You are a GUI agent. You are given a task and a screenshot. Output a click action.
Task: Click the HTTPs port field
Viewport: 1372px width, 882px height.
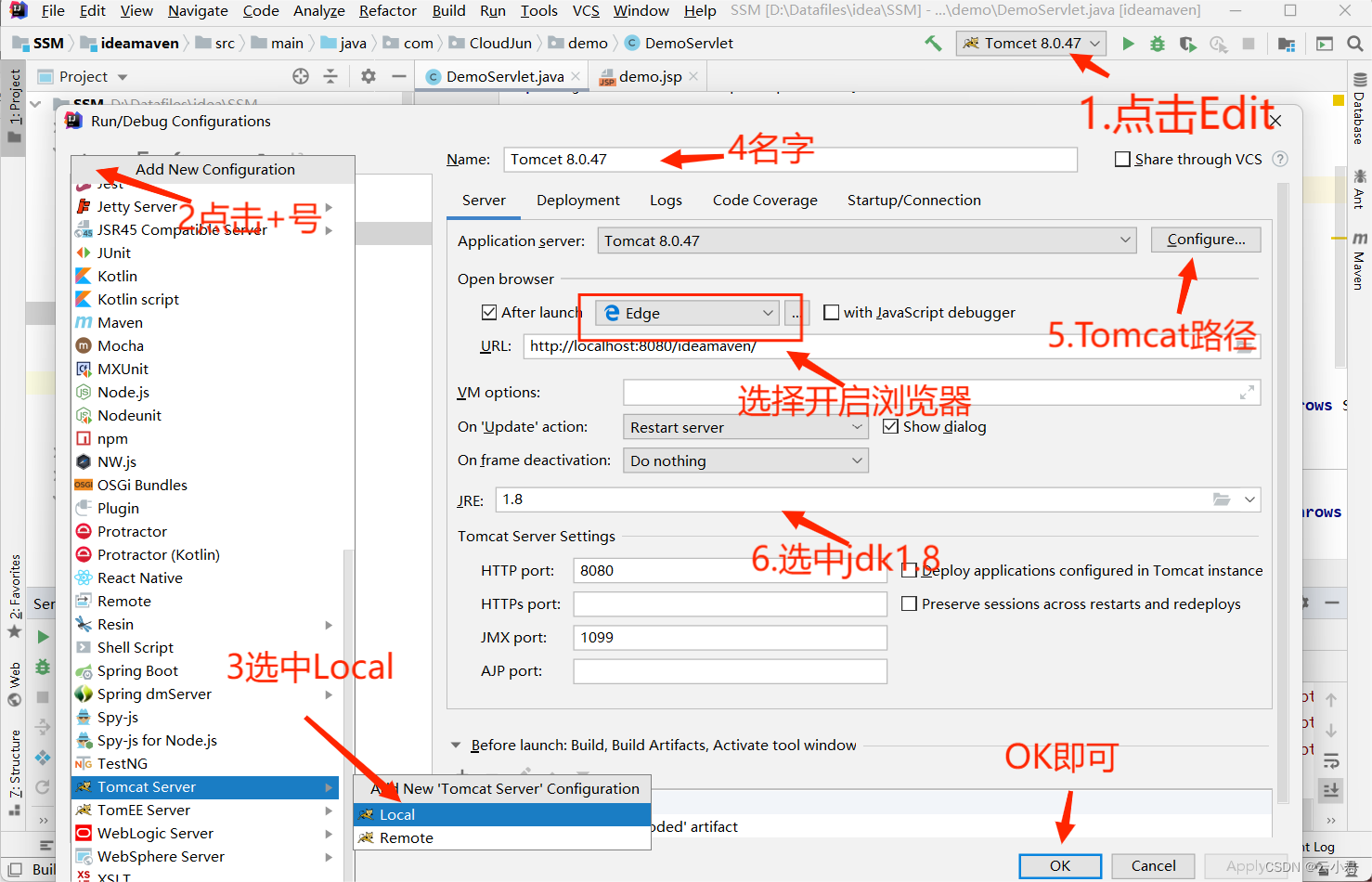pyautogui.click(x=730, y=603)
